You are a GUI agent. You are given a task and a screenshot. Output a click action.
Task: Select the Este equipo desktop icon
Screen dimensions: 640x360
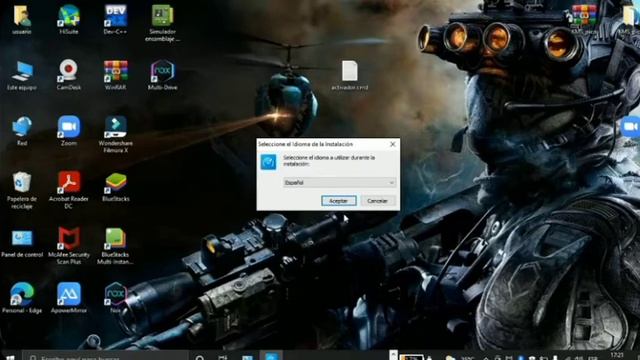[x=22, y=75]
